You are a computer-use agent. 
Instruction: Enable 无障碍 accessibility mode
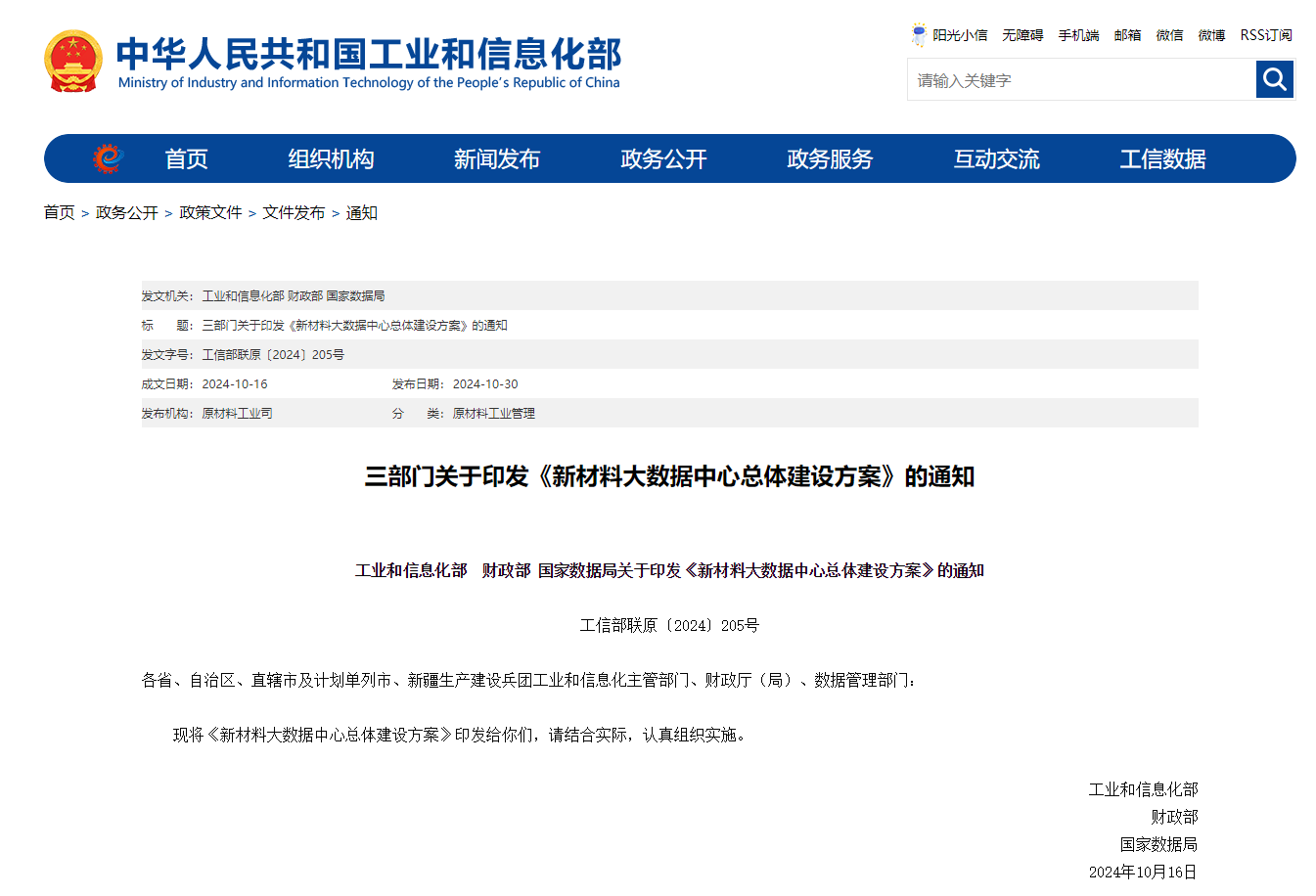coord(1022,35)
